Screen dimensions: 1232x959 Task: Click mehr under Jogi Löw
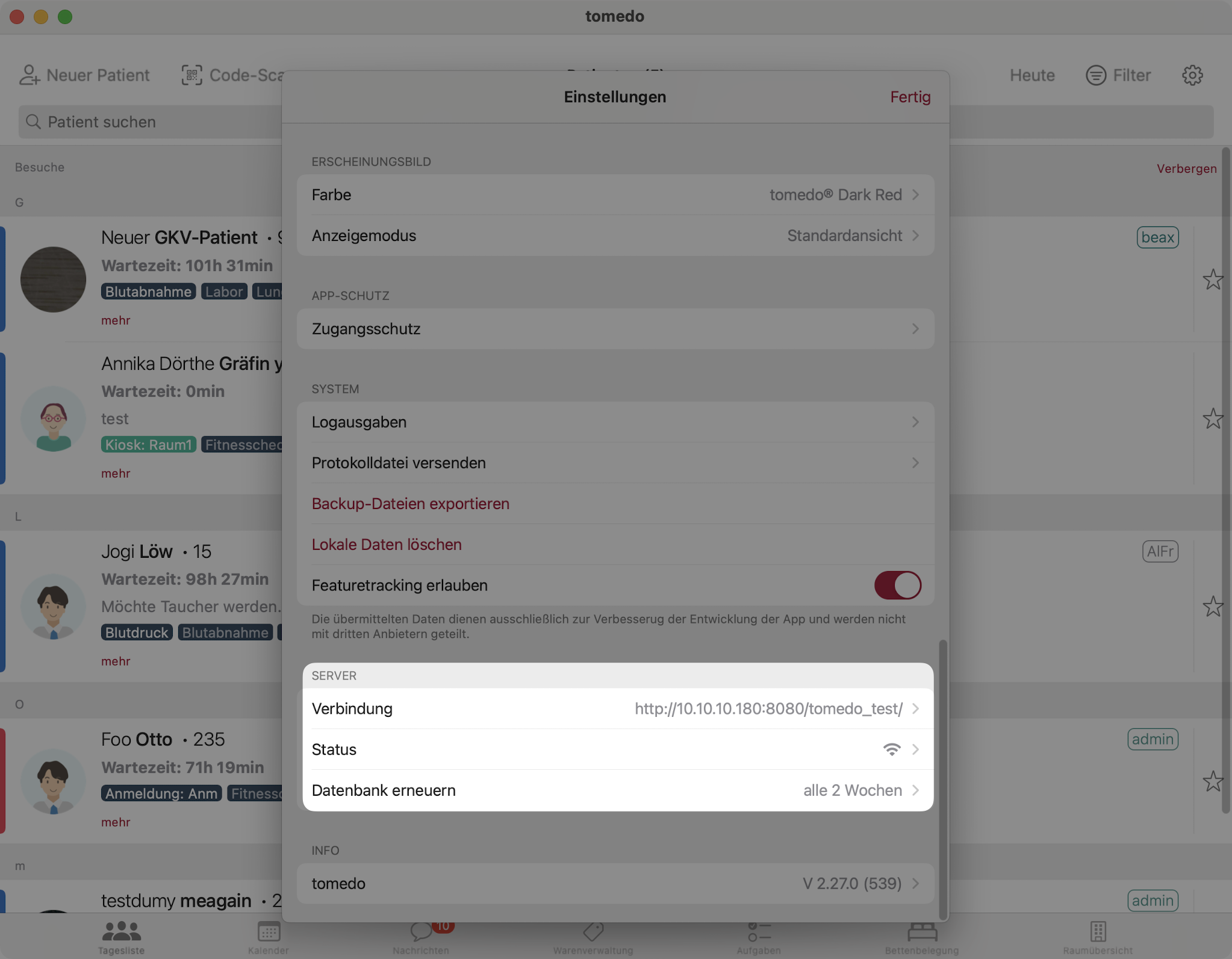tap(116, 661)
